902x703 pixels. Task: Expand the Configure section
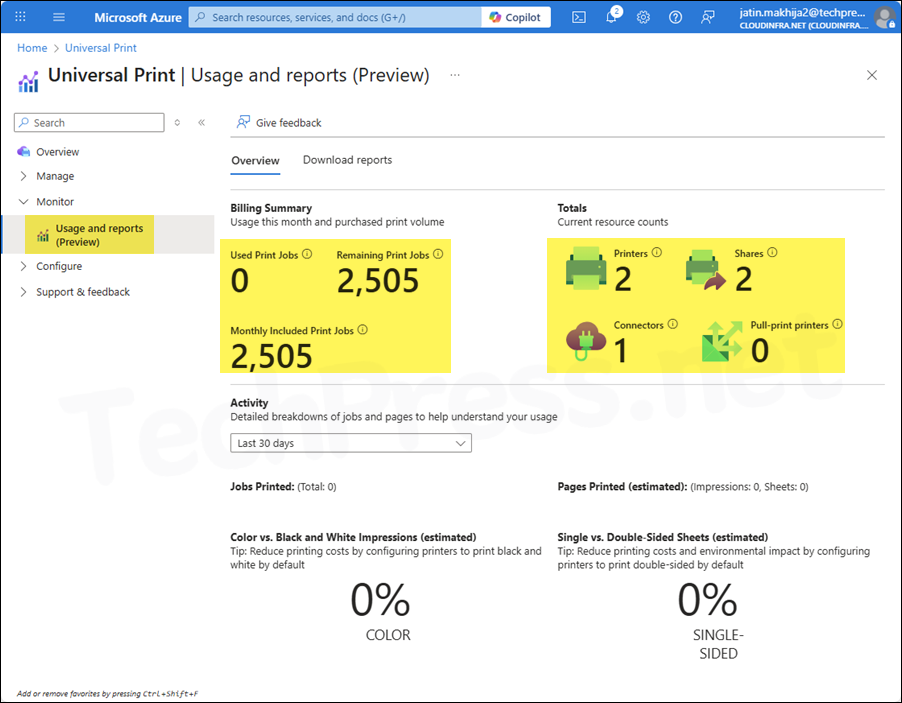point(59,266)
